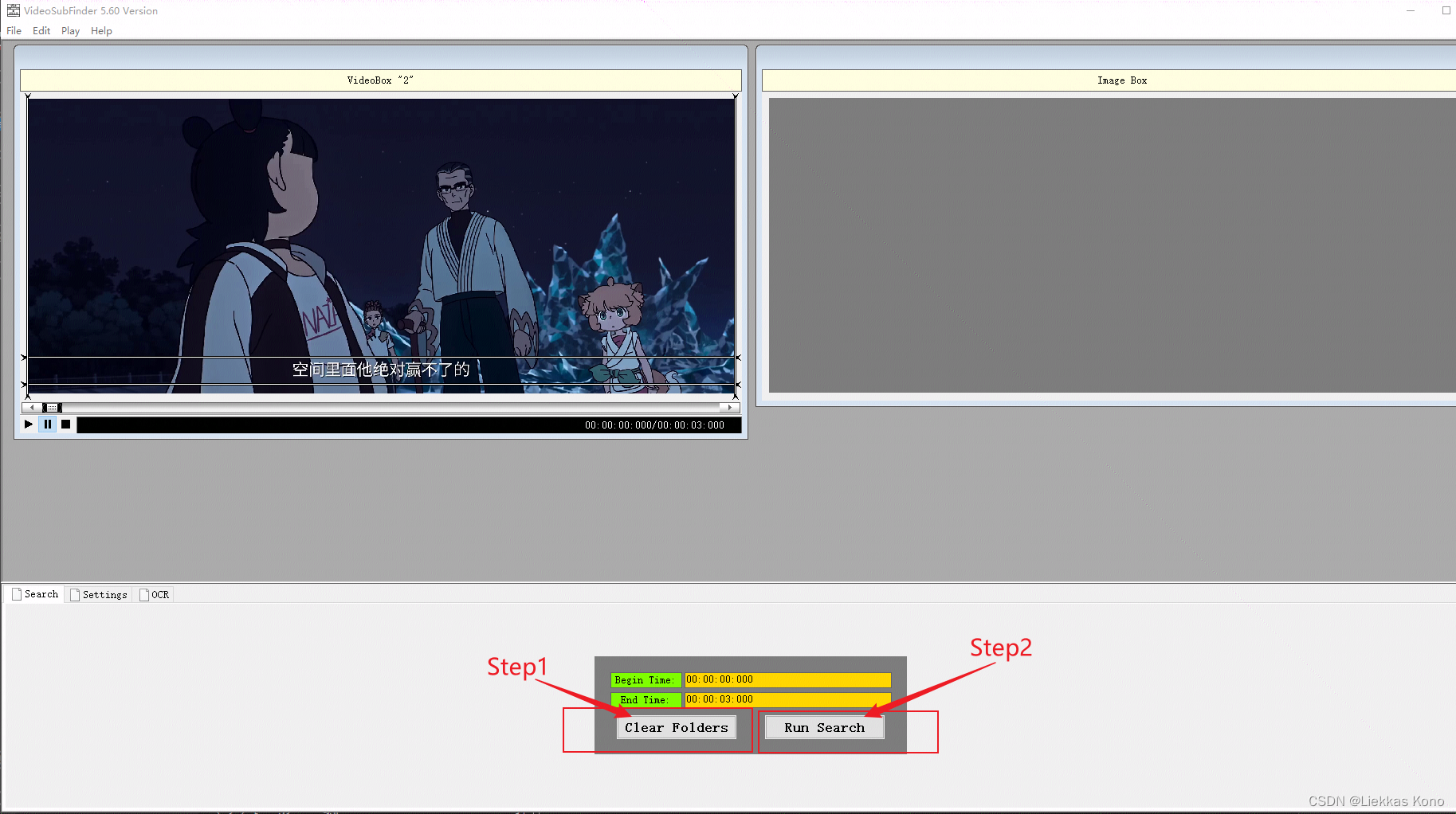Switch to the Settings tab

(99, 595)
